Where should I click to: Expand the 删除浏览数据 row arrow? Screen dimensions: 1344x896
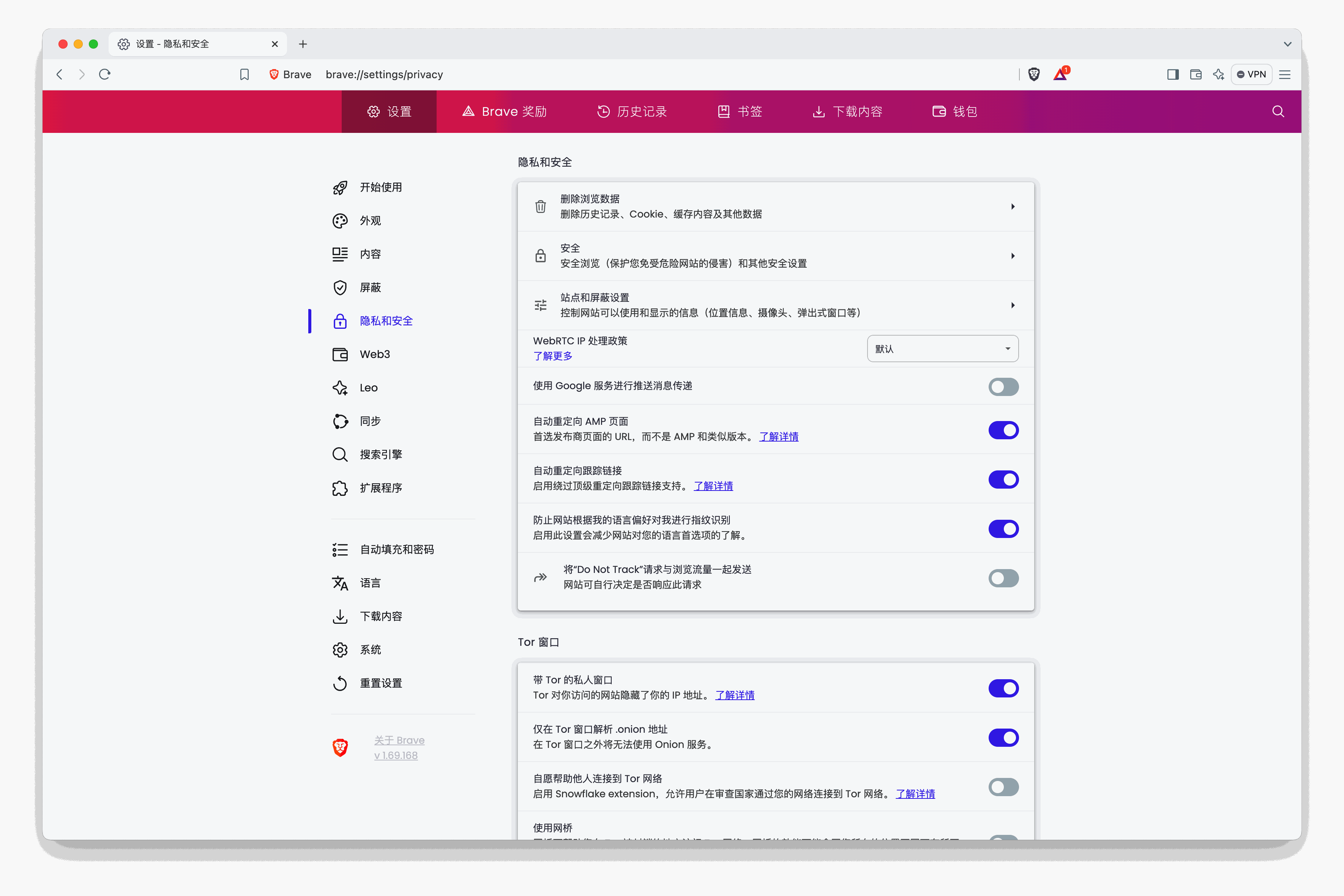1013,206
